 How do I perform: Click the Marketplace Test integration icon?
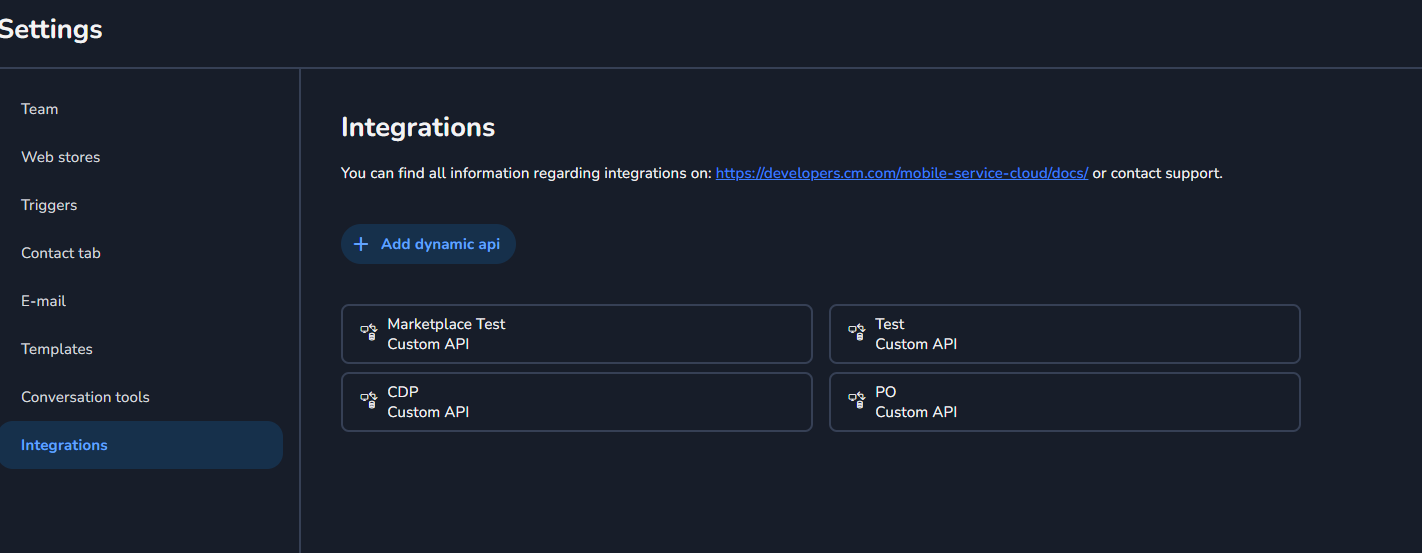click(x=368, y=332)
